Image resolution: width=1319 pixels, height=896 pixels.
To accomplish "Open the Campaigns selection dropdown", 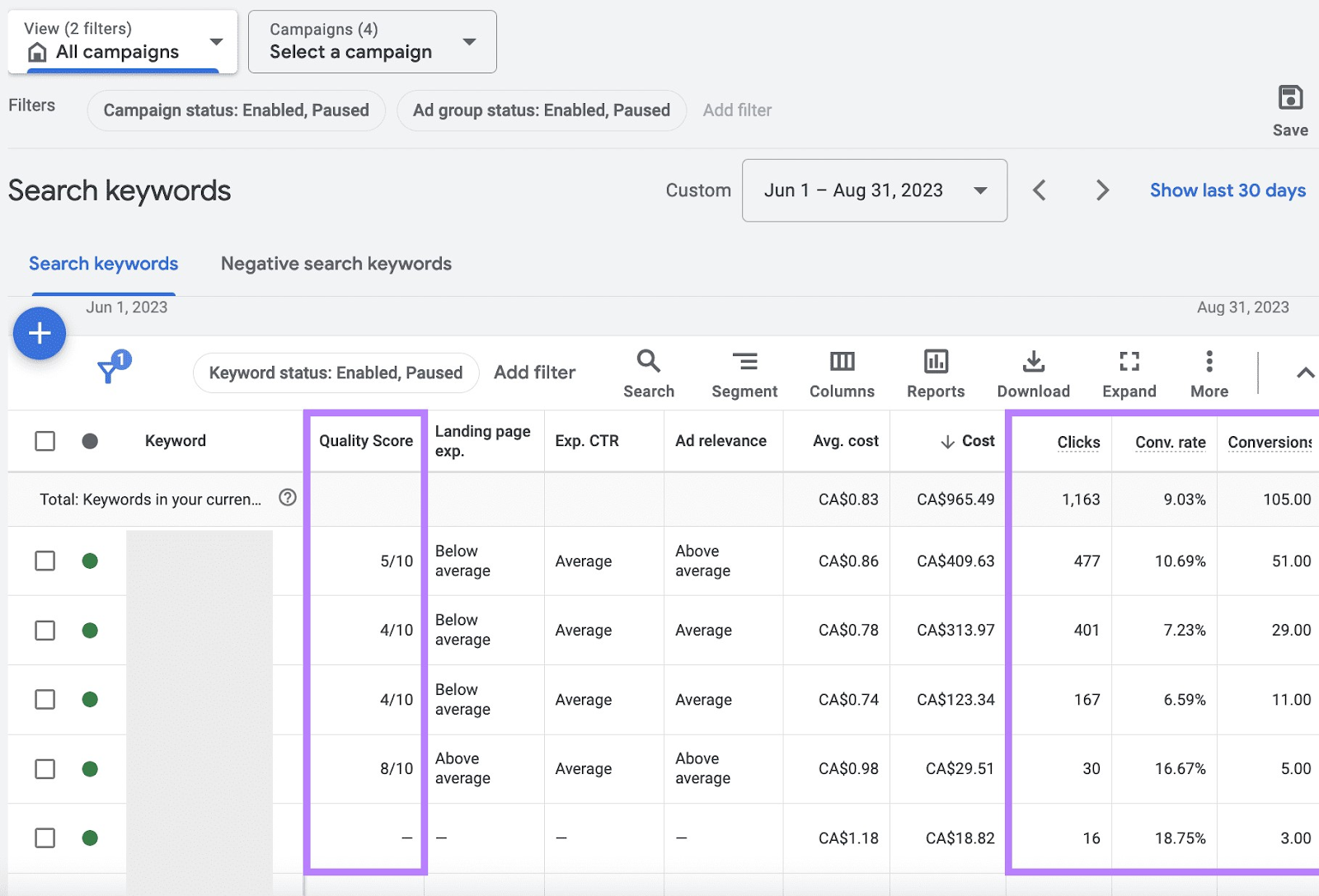I will point(371,41).
